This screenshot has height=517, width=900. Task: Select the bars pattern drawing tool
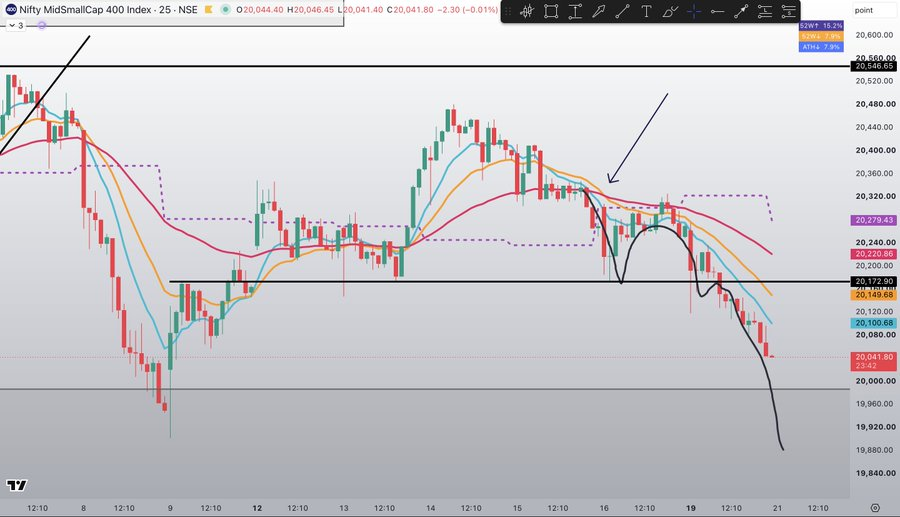527,11
